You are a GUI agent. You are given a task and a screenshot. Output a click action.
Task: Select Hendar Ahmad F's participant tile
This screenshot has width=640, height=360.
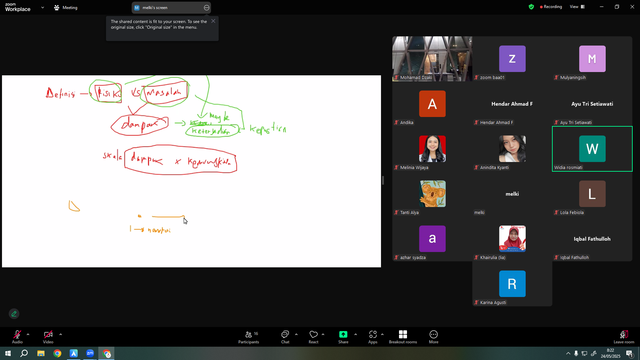512,104
